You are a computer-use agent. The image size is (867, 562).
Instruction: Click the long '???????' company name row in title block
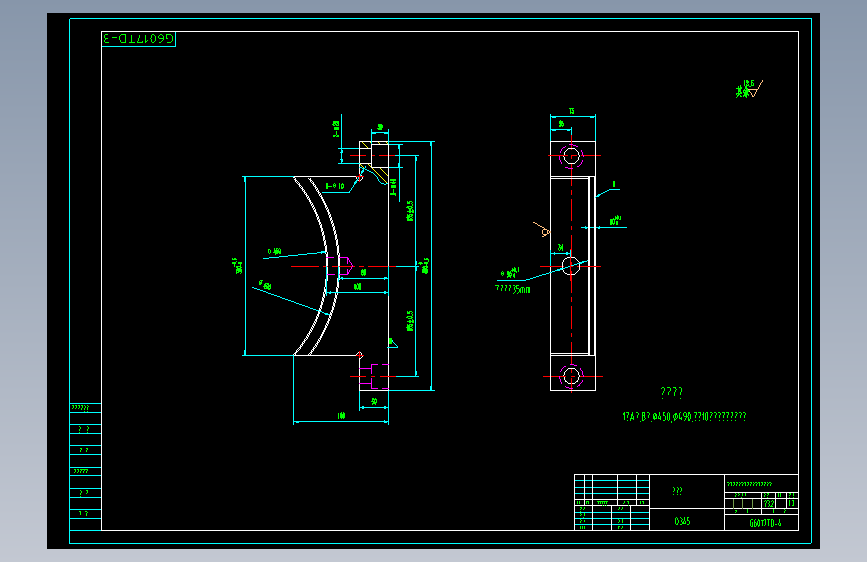pos(761,483)
